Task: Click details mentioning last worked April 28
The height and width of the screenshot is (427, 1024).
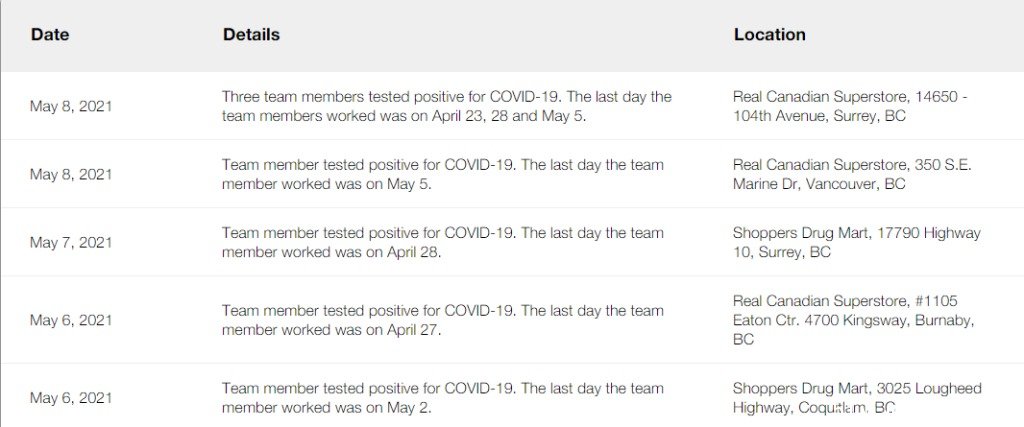Action: [443, 242]
